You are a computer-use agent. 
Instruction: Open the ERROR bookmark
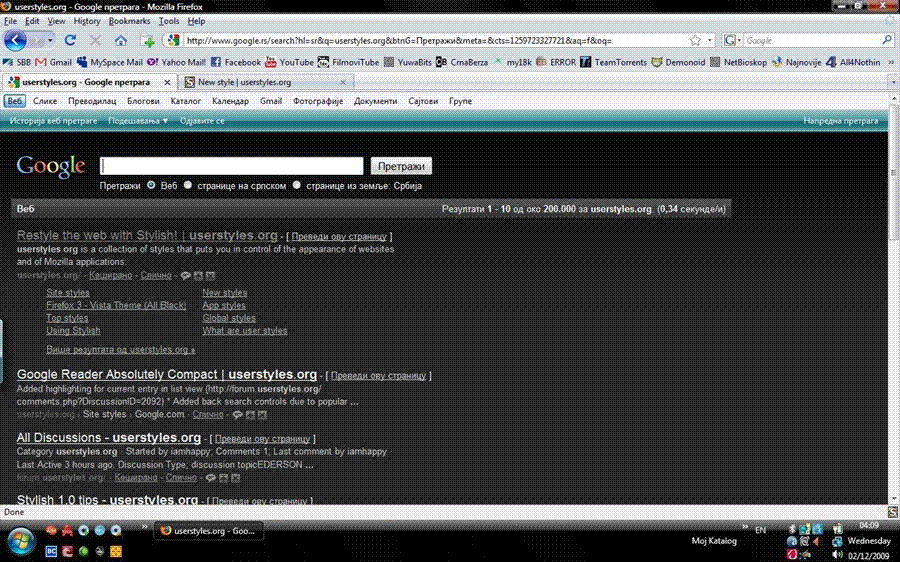click(x=556, y=62)
